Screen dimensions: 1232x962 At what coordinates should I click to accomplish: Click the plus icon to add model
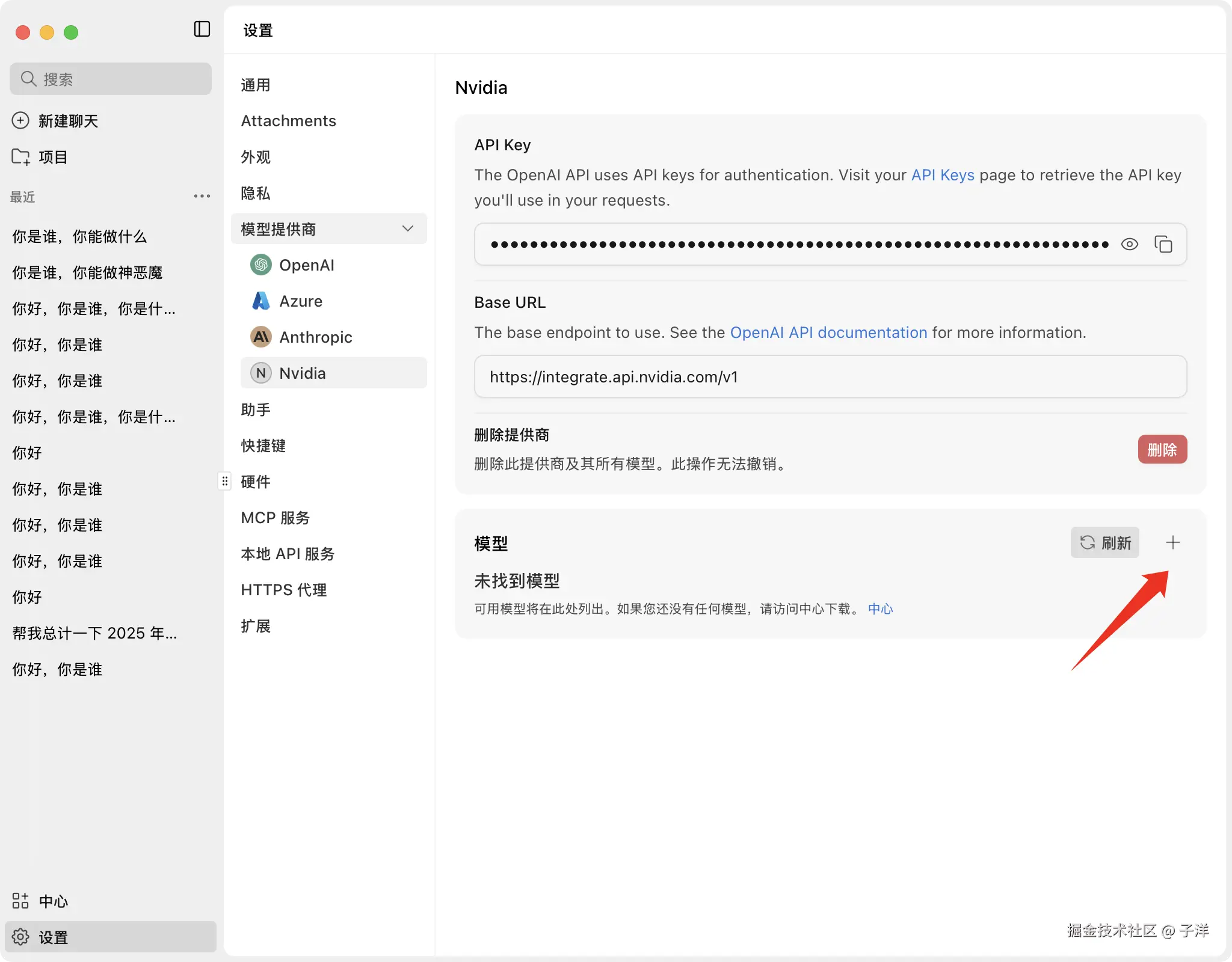[1172, 542]
